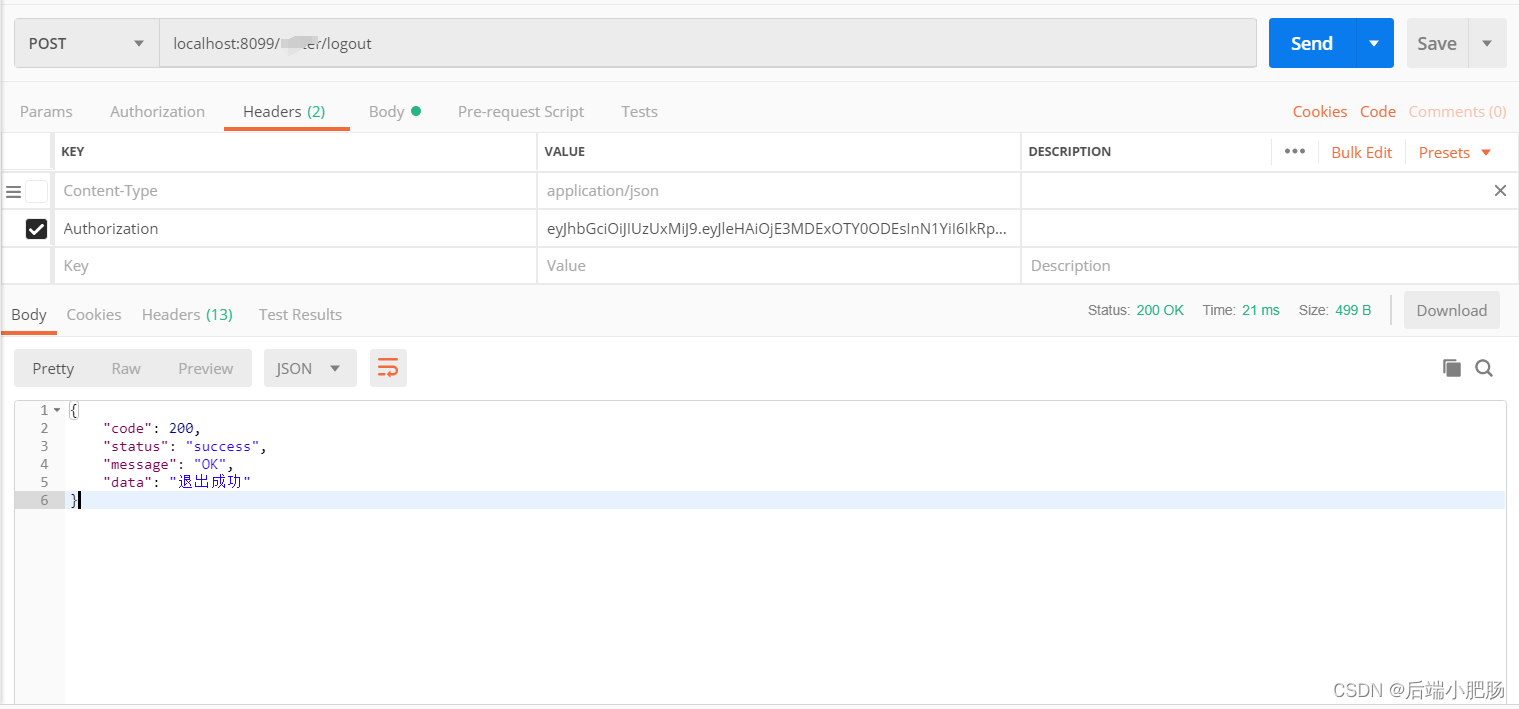The width and height of the screenshot is (1519, 709).
Task: Open response search with magnifier icon
Action: click(1484, 368)
